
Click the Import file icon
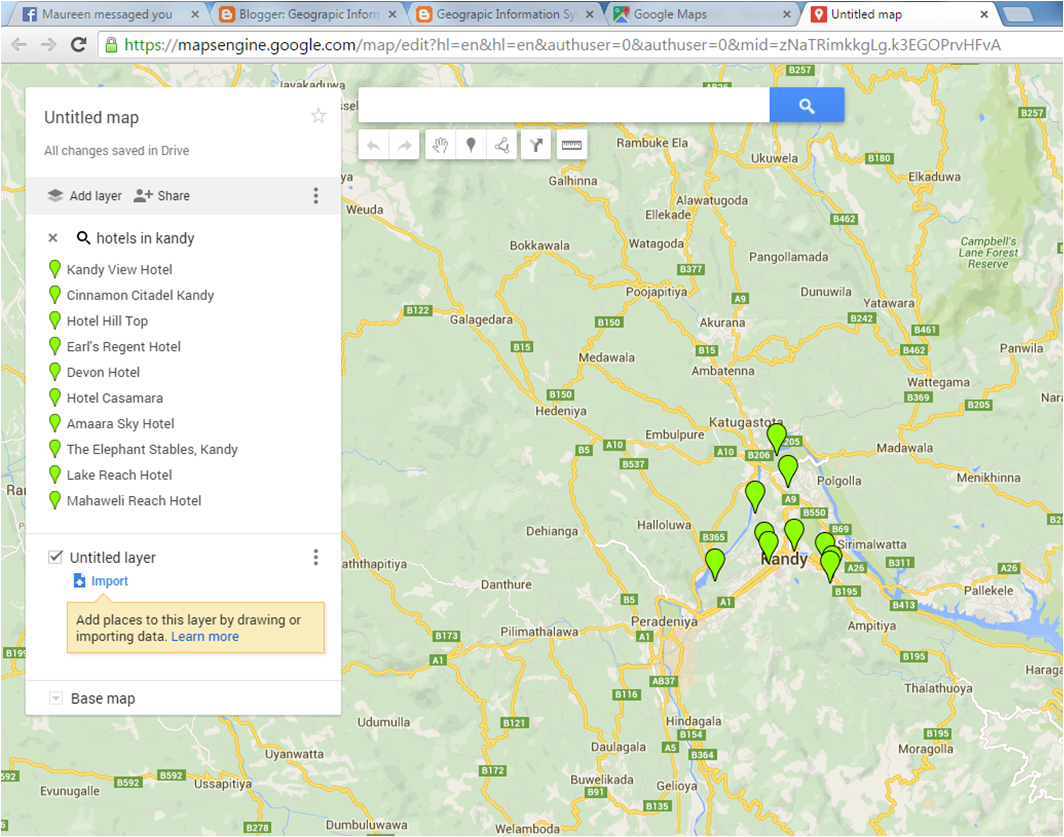(x=79, y=580)
